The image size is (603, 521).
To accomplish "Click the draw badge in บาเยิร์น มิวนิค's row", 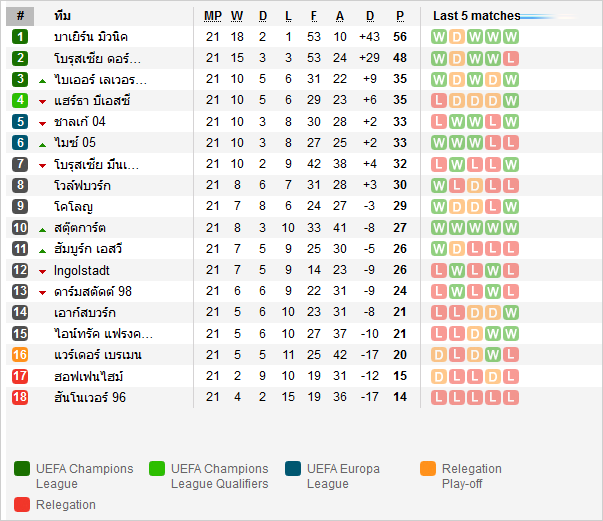I will [458, 37].
